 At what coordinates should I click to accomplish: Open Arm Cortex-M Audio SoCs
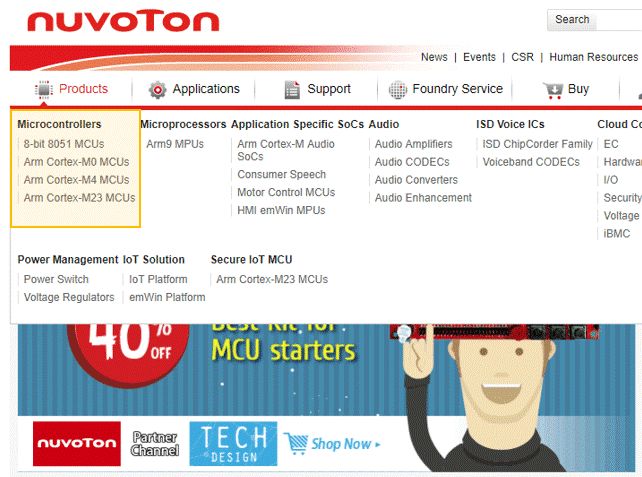286,150
